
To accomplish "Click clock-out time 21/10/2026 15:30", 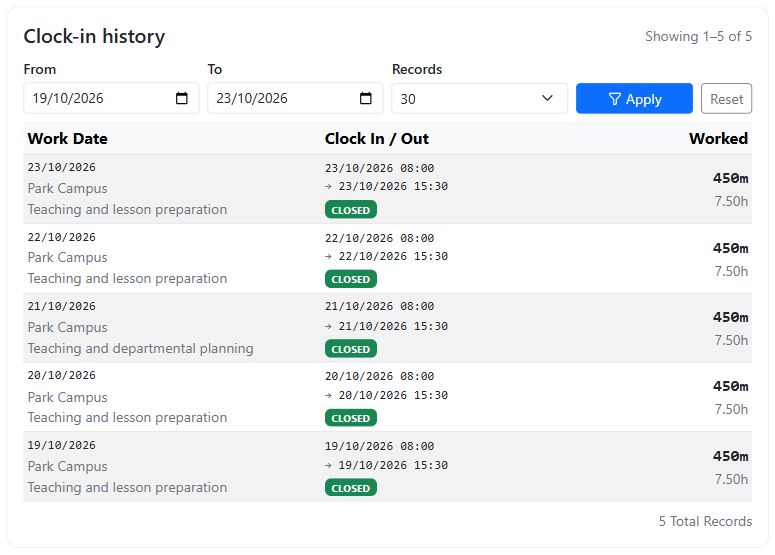I will click(393, 326).
